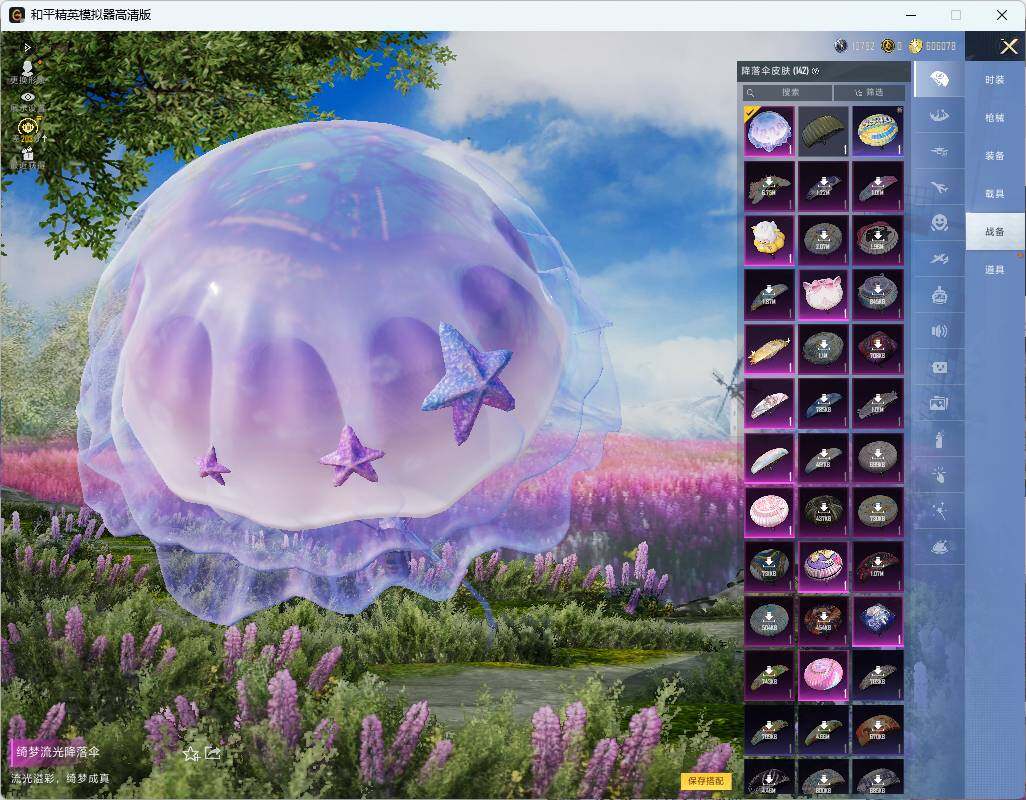Select the parachute skins category icon

(939, 79)
